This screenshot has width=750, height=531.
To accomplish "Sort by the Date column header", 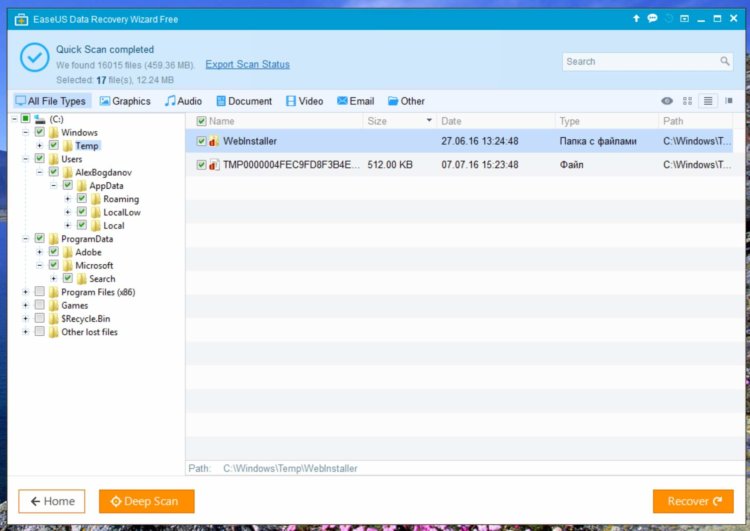I will pos(496,121).
